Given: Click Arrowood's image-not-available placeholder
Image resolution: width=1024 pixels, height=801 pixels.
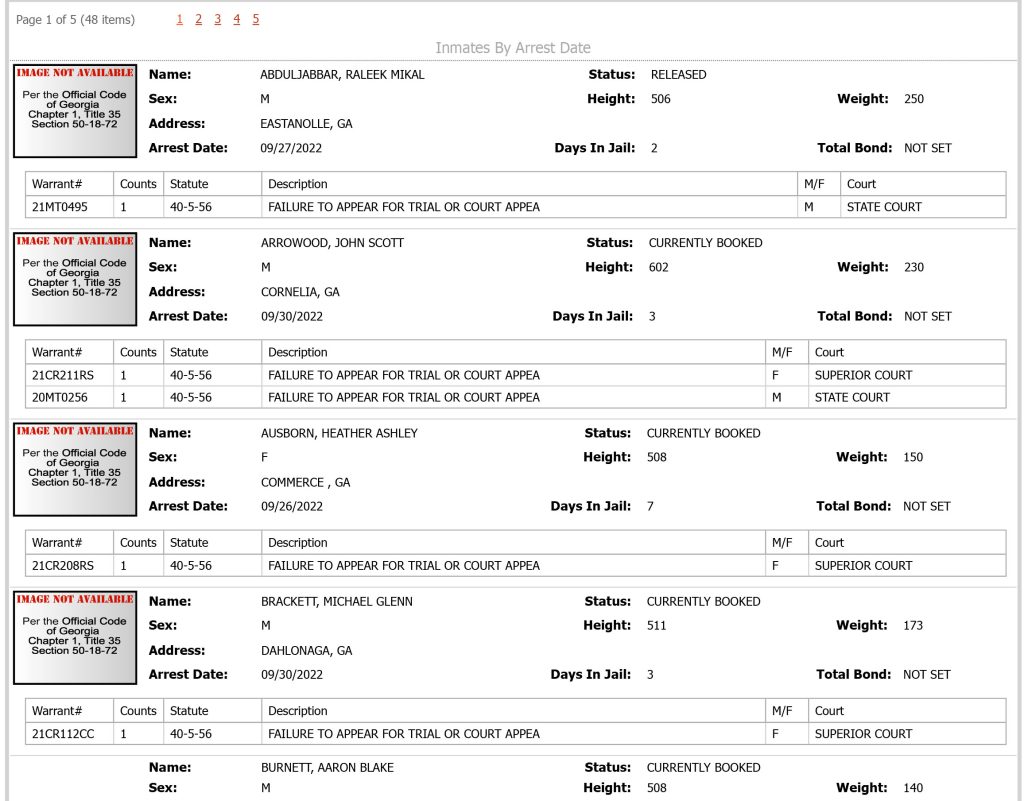Looking at the screenshot, I should (x=75, y=279).
